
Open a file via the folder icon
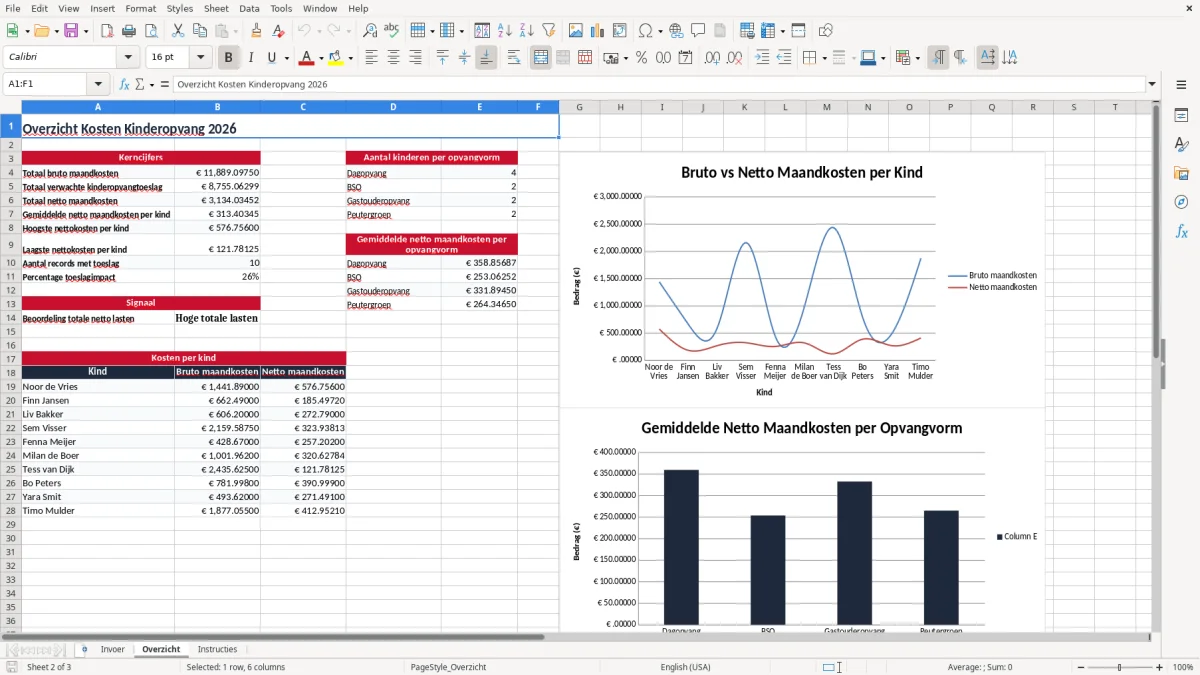click(x=41, y=31)
